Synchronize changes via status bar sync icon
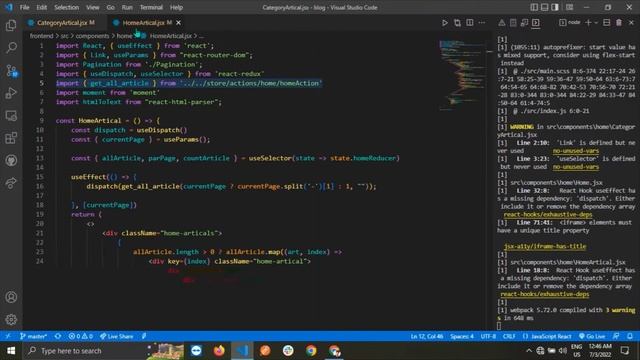Image resolution: width=640 pixels, height=360 pixels. 58,336
